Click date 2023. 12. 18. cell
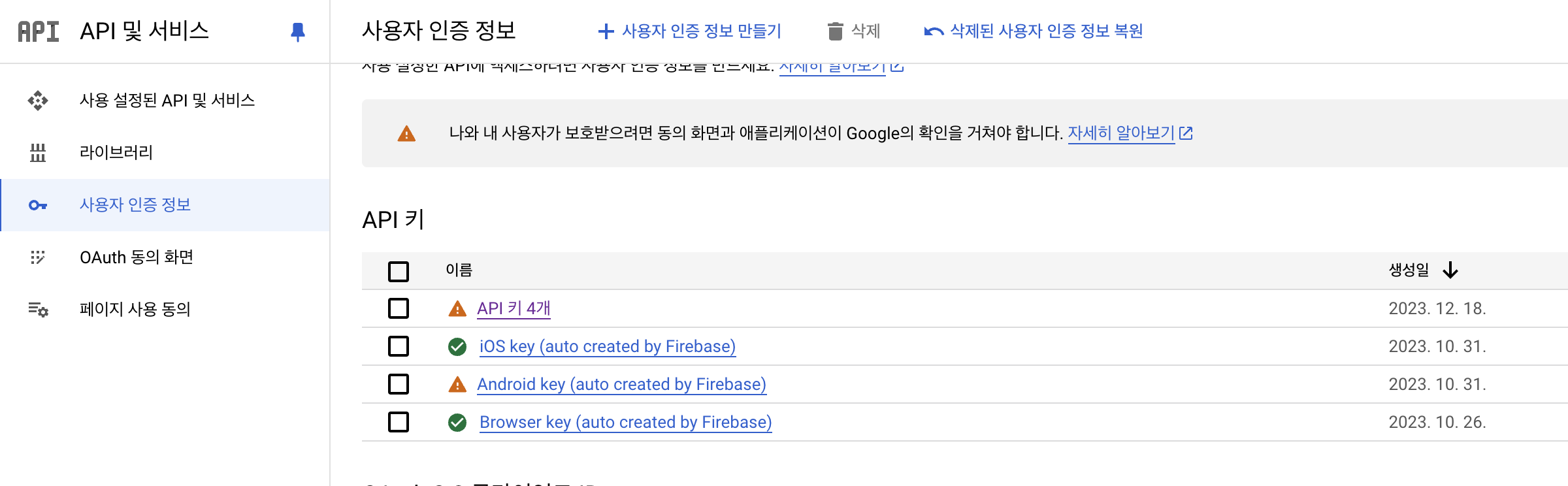This screenshot has height=486, width=1568. click(1437, 308)
